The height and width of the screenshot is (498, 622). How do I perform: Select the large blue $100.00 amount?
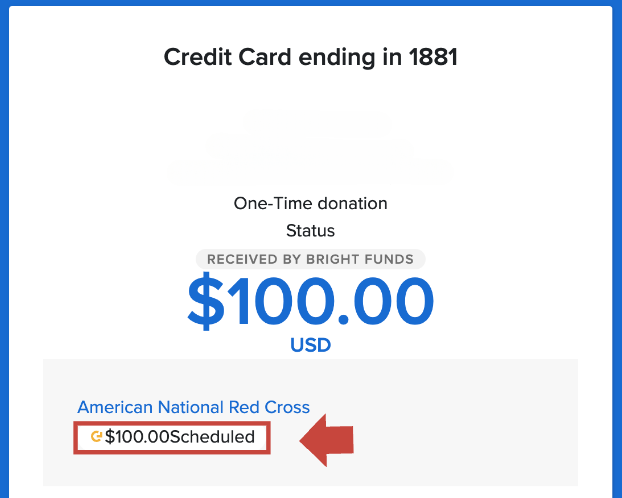click(310, 302)
